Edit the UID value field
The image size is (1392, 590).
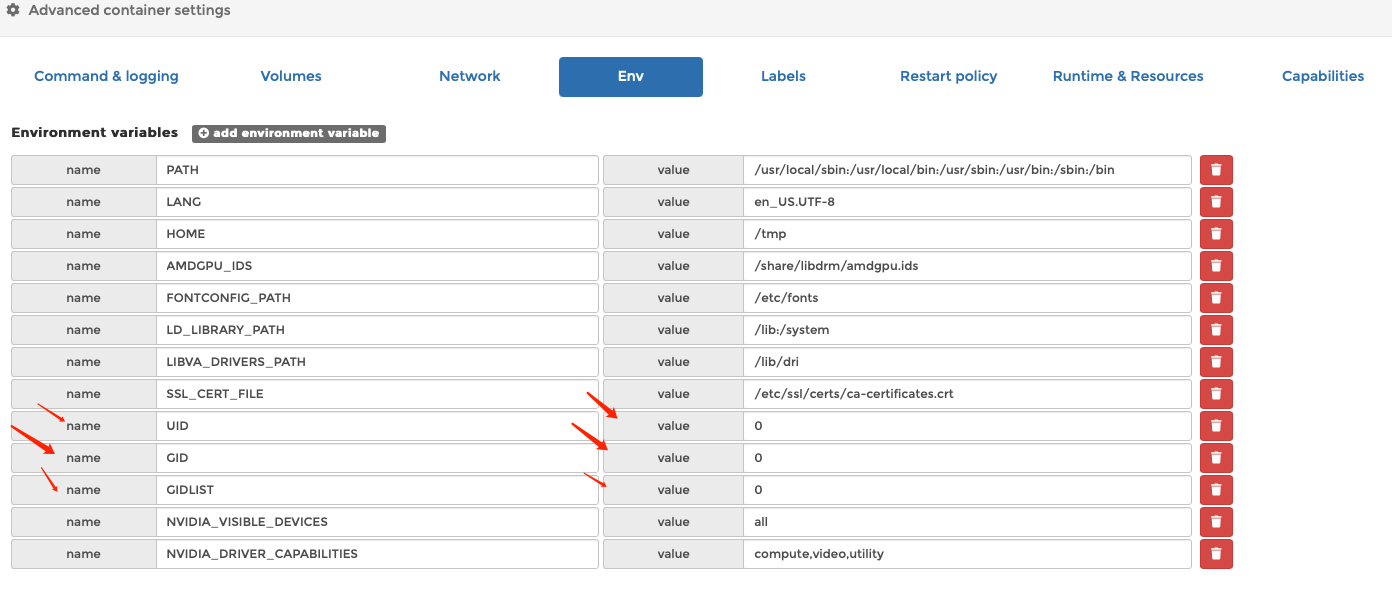coord(966,426)
